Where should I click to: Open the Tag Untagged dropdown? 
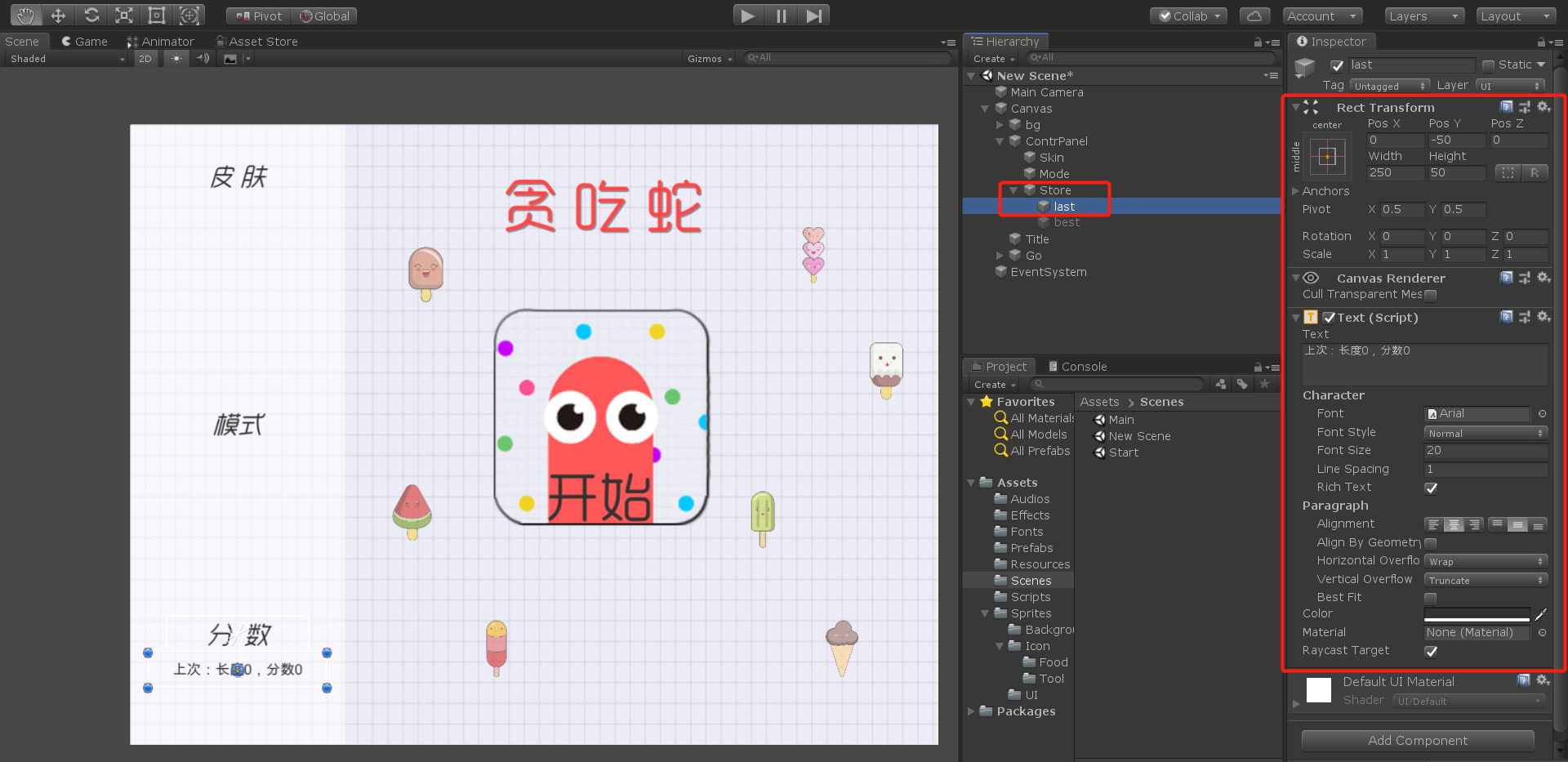coord(1389,86)
